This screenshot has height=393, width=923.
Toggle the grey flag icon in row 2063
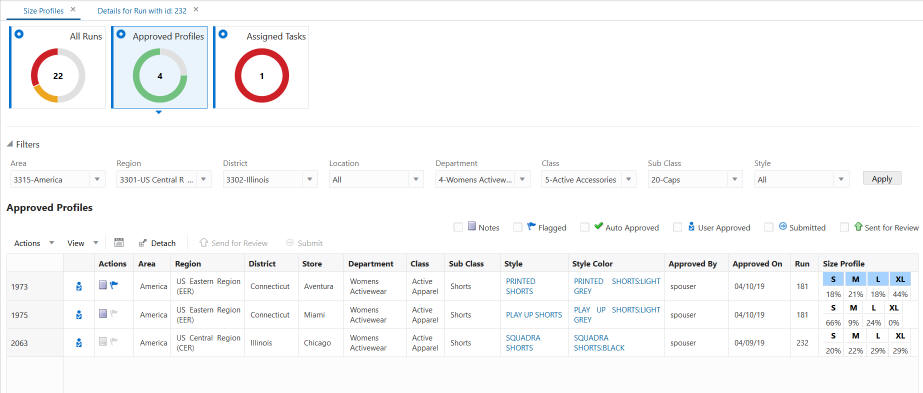(x=114, y=342)
